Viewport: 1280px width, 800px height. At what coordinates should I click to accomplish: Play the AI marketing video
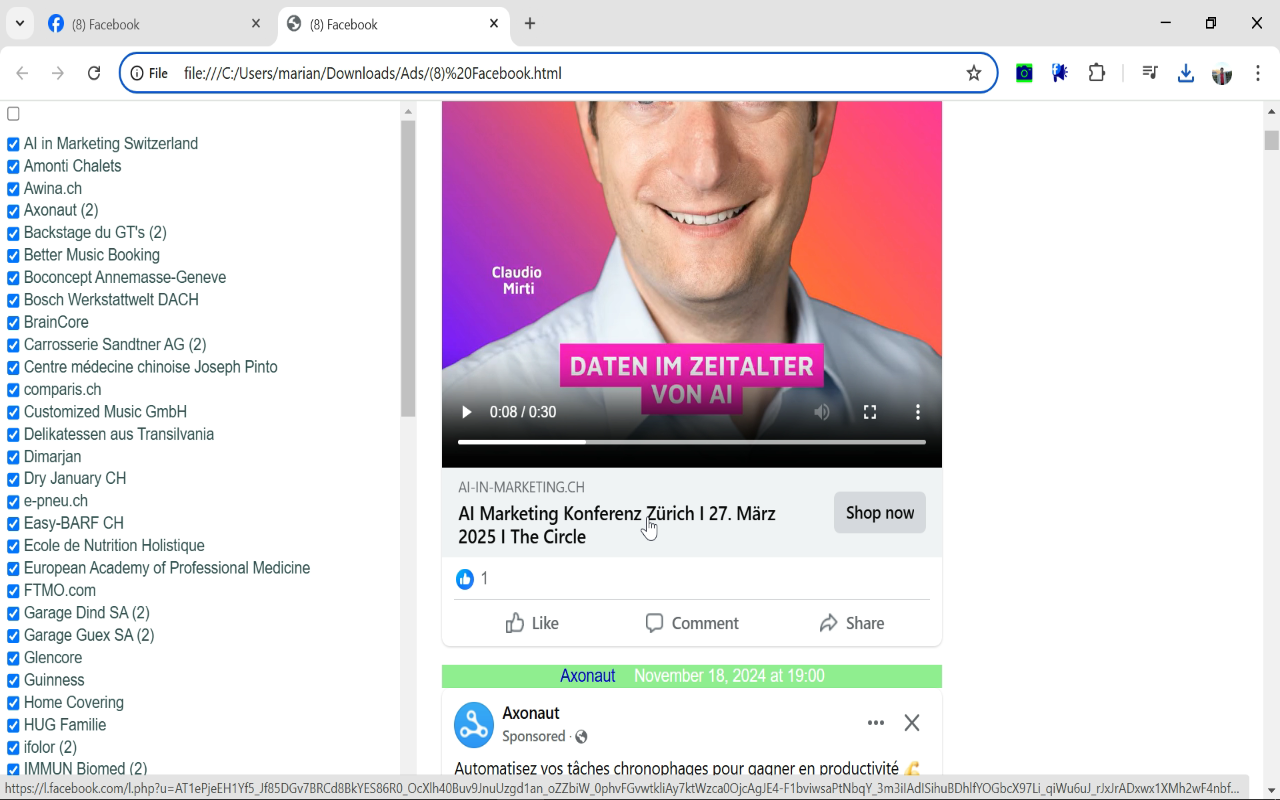pyautogui.click(x=466, y=412)
